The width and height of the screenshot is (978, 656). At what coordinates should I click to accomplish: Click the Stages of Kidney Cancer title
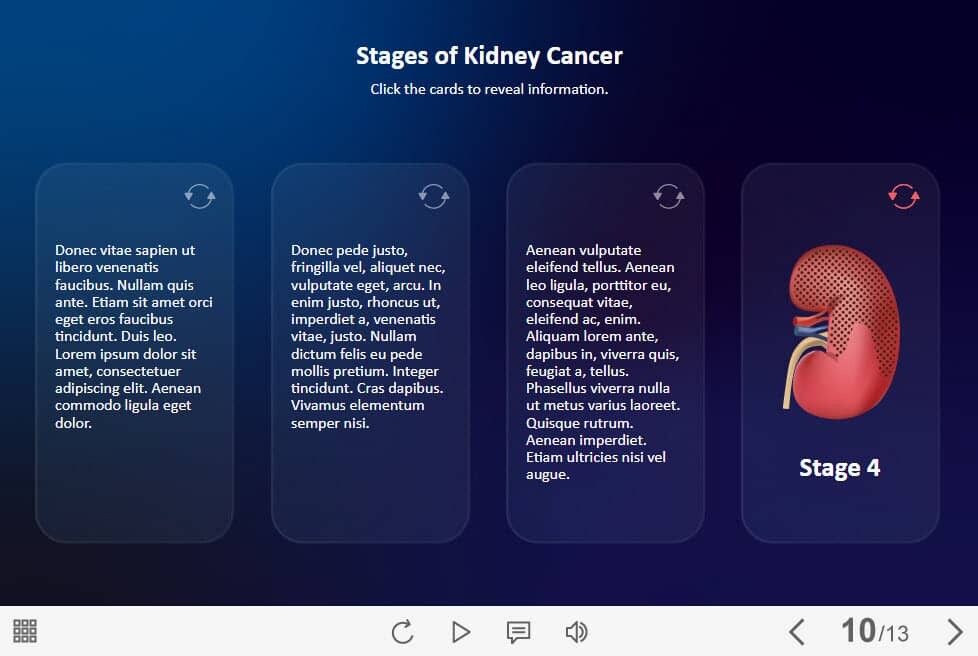pyautogui.click(x=489, y=56)
